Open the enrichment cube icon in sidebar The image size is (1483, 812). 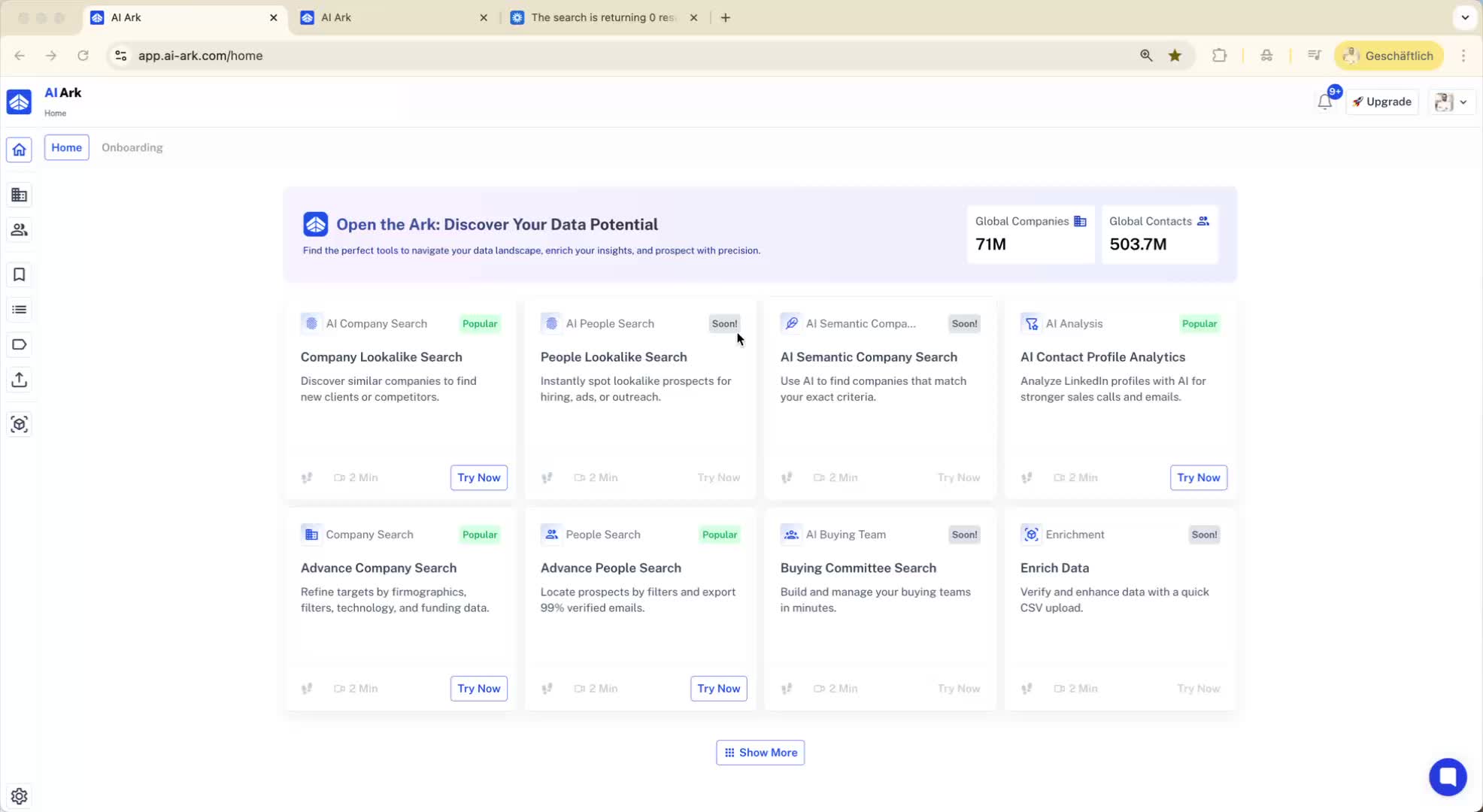[20, 424]
